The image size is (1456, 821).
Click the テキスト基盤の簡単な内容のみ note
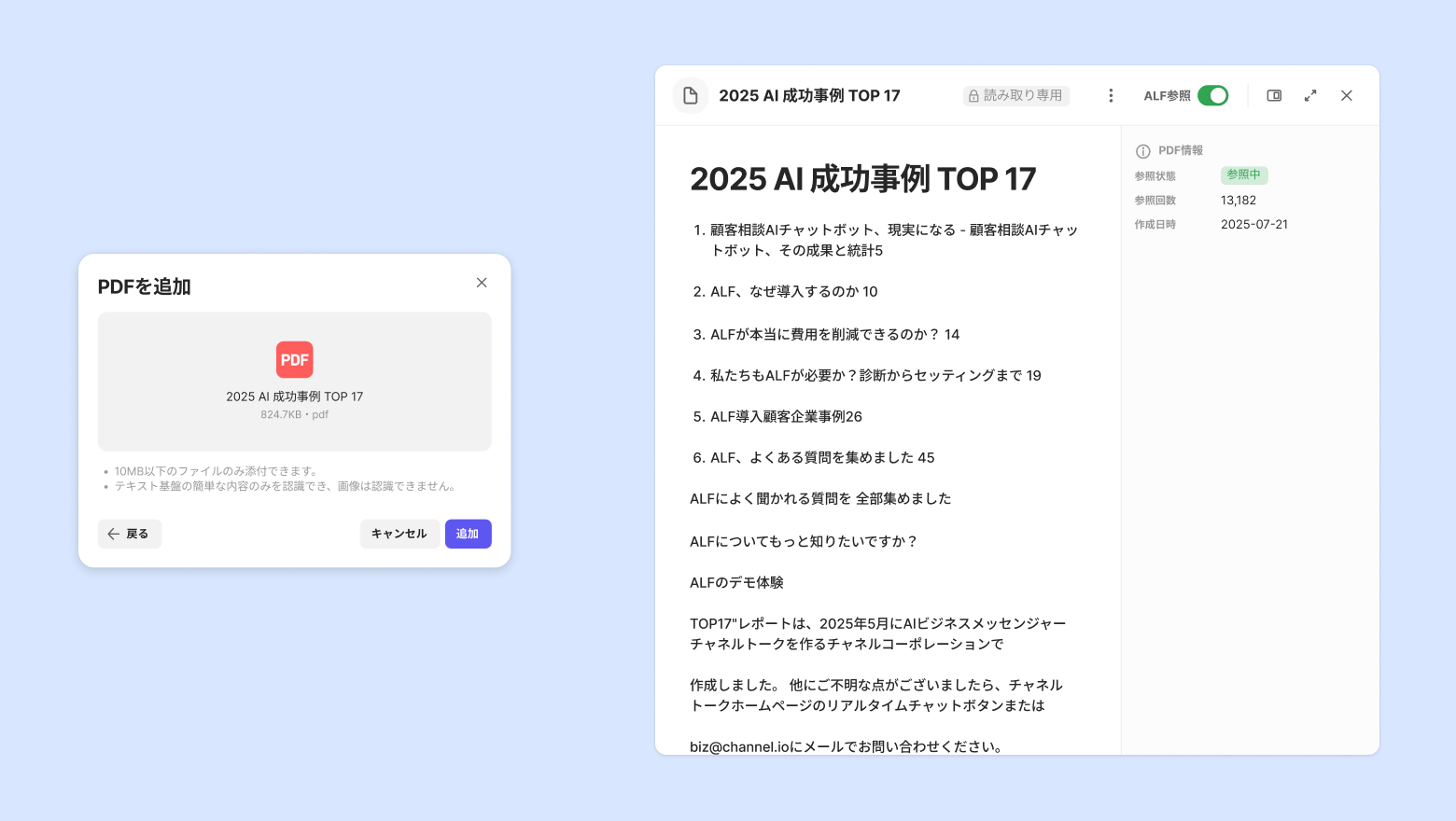coord(286,486)
